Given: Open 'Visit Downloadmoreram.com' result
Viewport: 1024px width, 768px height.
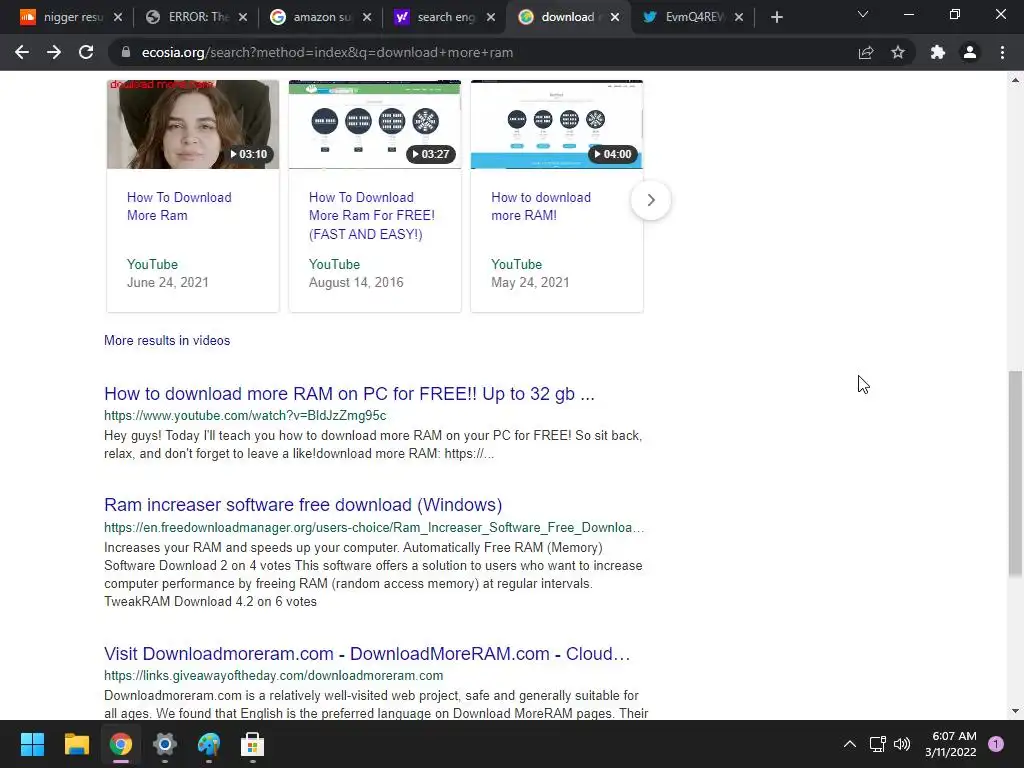Looking at the screenshot, I should point(367,654).
